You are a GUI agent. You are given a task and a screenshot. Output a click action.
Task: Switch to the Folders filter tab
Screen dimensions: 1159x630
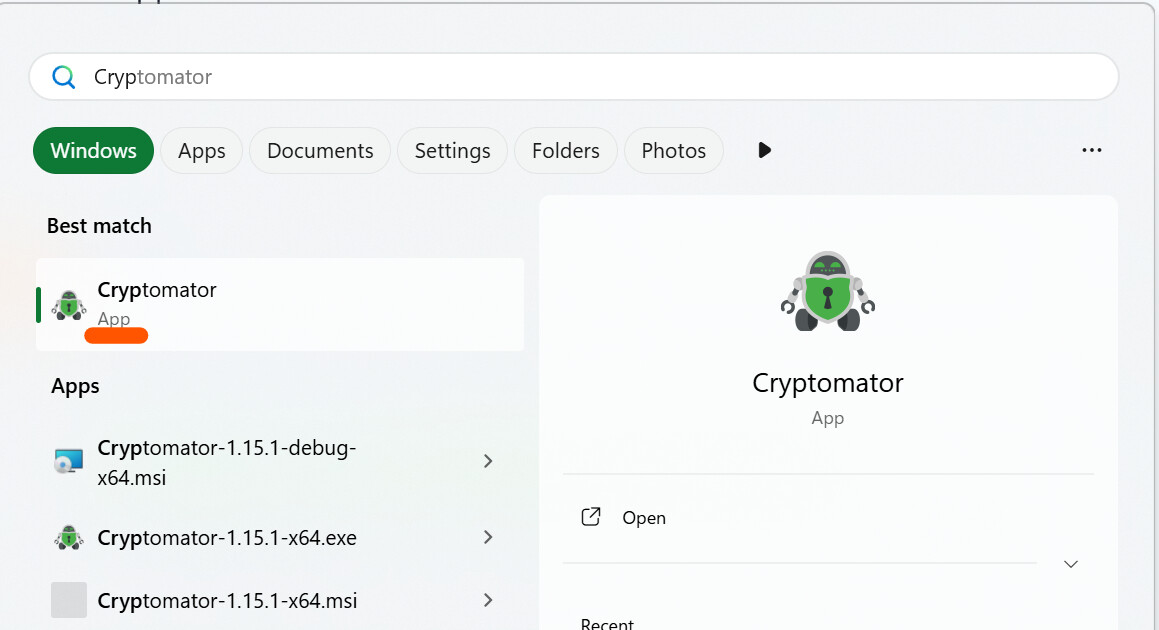pos(565,151)
